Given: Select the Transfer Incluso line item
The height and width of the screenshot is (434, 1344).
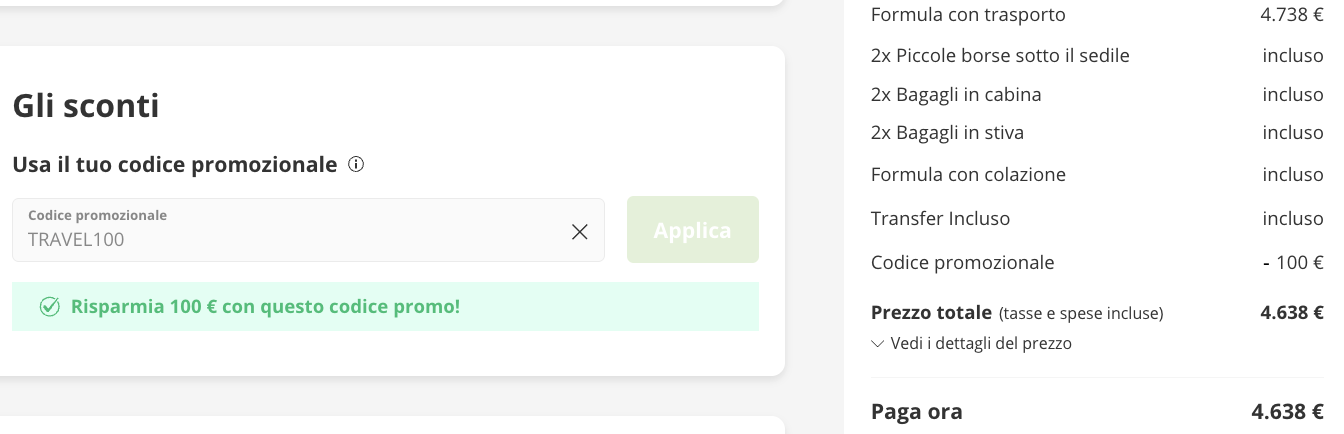Looking at the screenshot, I should pyautogui.click(x=940, y=218).
